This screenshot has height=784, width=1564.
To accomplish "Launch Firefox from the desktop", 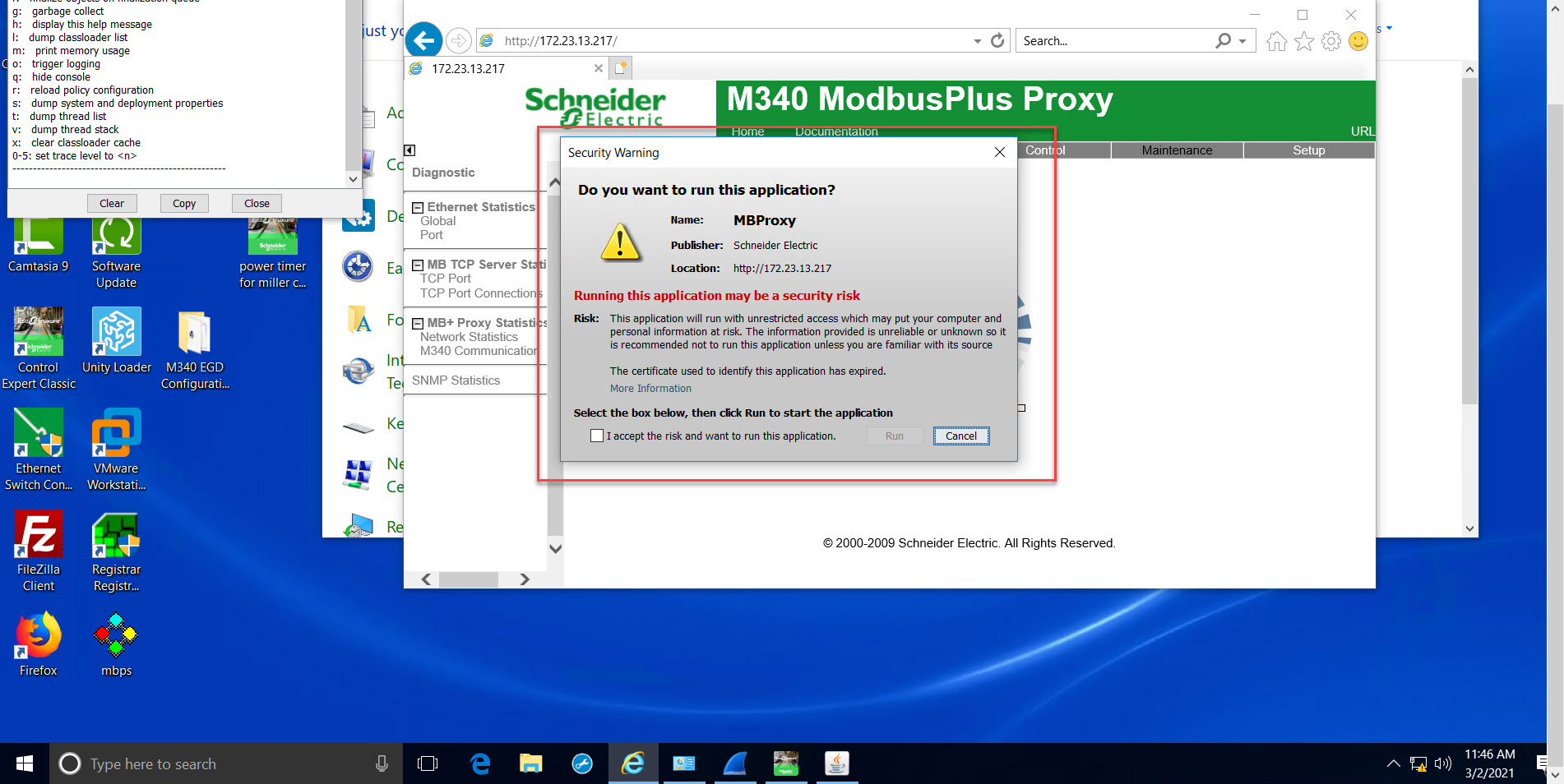I will point(38,644).
